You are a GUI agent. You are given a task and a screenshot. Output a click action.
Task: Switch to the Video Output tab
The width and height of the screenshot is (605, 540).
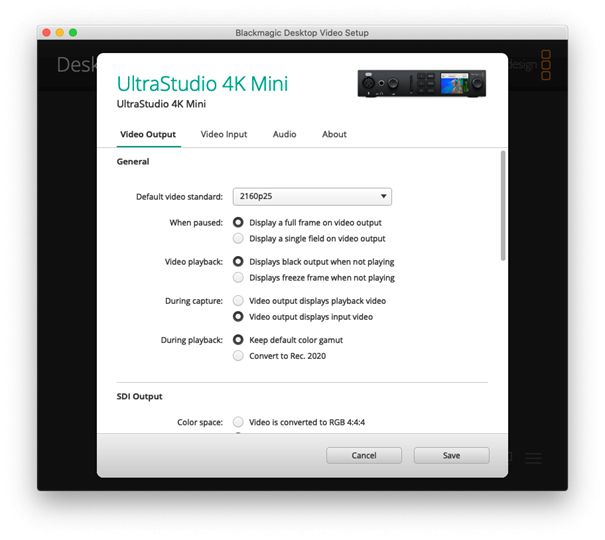coord(148,134)
